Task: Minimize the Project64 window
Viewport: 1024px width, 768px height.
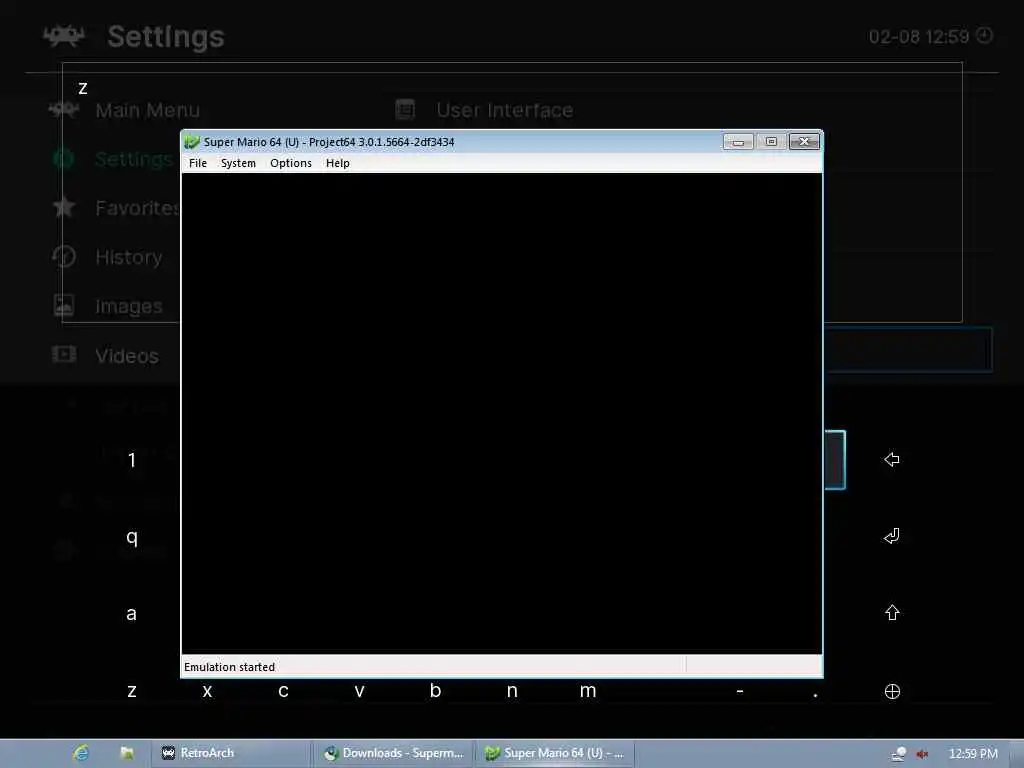Action: [738, 142]
